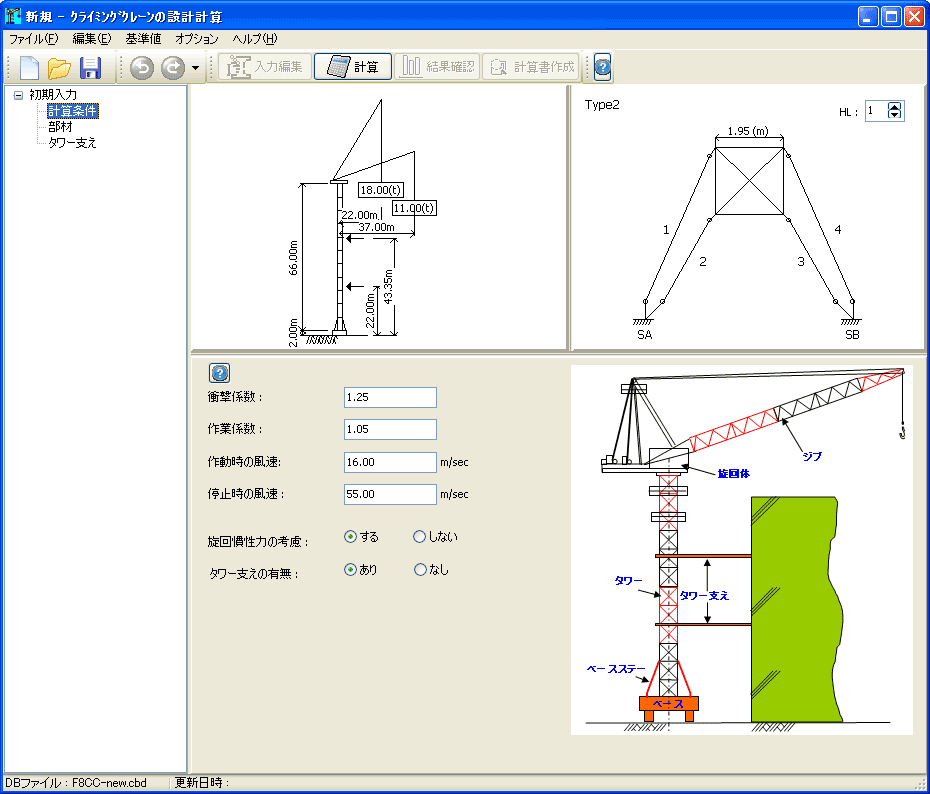The height and width of the screenshot is (794, 930).
Task: Click the 停止時の風速 input field
Action: tap(390, 494)
